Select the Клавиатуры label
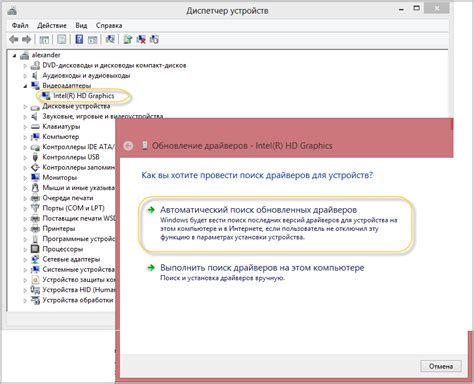The image size is (474, 384). (x=61, y=127)
